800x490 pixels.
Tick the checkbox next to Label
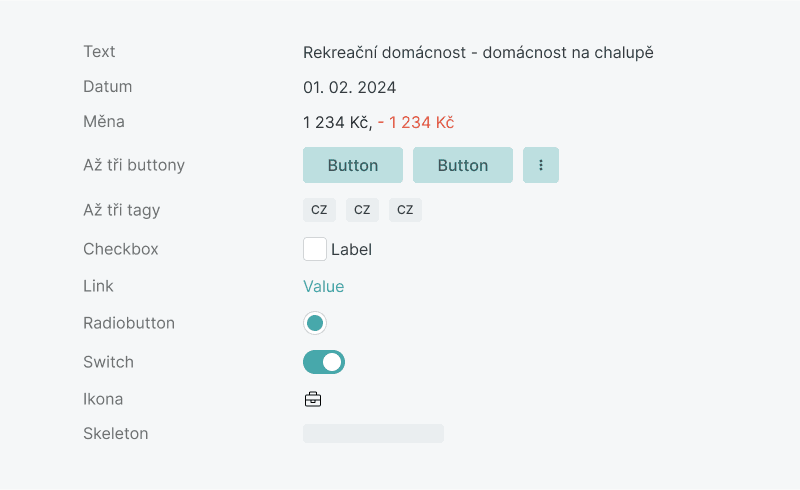(x=315, y=249)
